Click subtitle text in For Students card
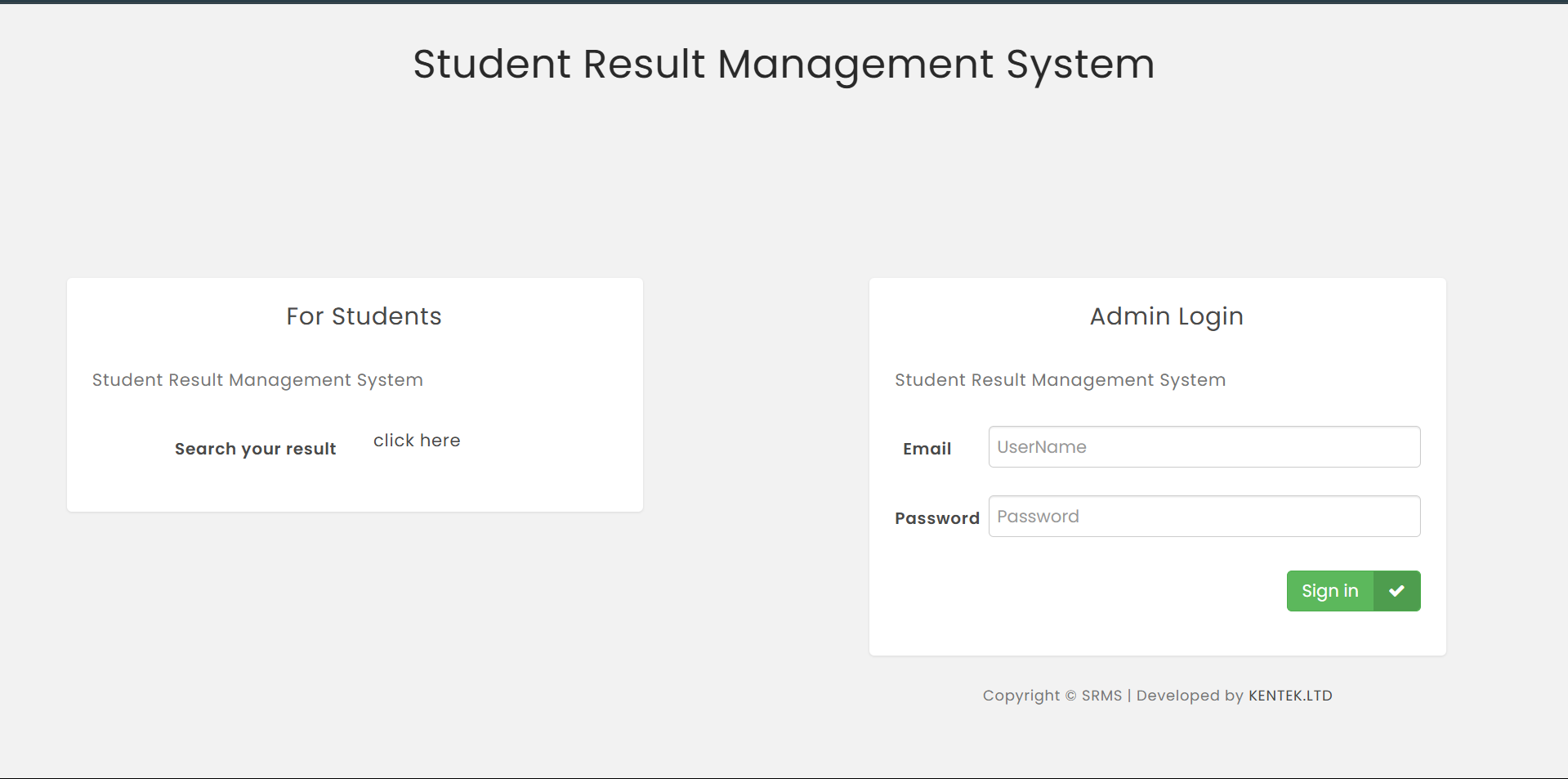1568x779 pixels. [257, 380]
